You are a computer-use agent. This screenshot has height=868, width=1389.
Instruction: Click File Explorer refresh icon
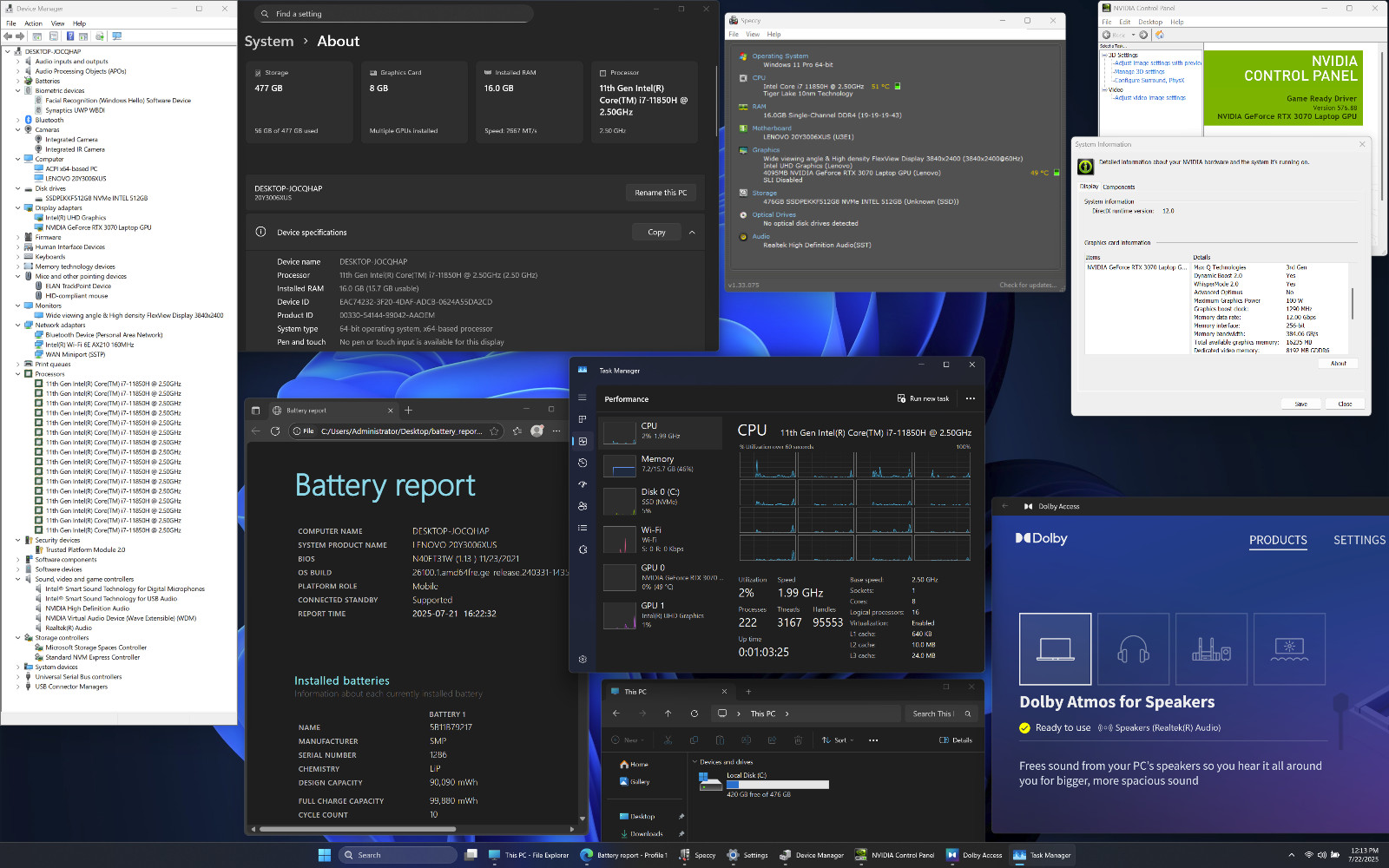click(x=694, y=713)
